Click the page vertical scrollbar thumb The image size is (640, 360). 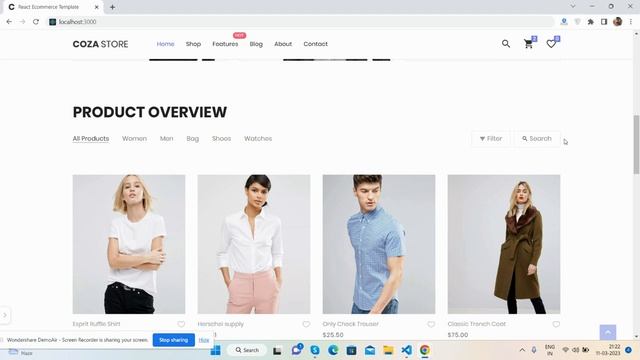pyautogui.click(x=636, y=144)
